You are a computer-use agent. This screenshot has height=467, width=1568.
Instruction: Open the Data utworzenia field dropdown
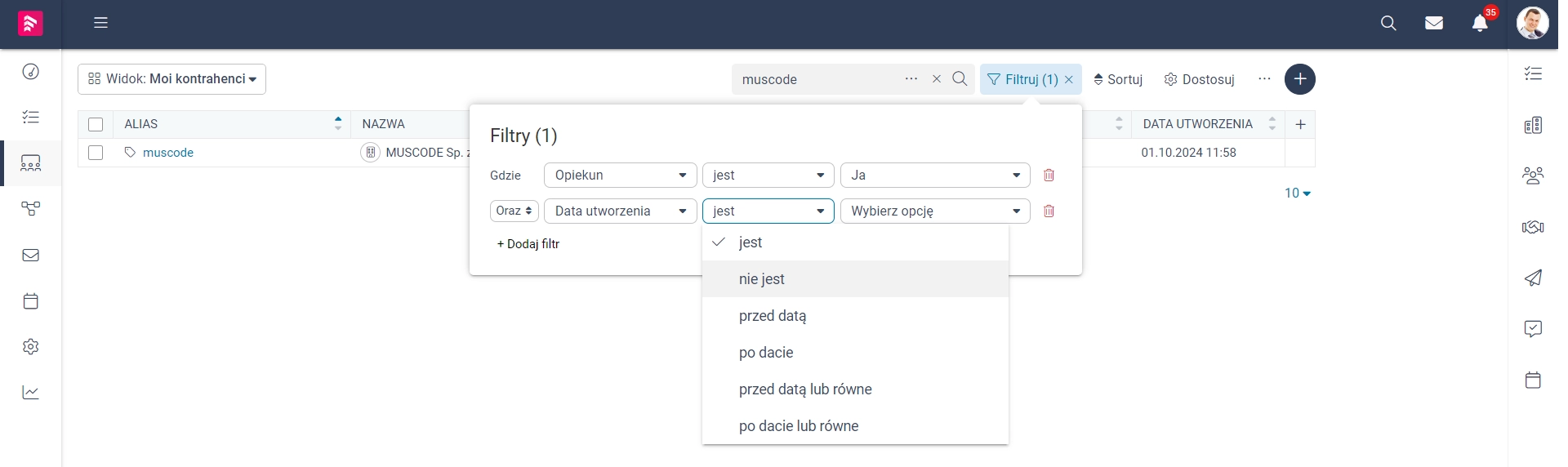[x=620, y=211]
